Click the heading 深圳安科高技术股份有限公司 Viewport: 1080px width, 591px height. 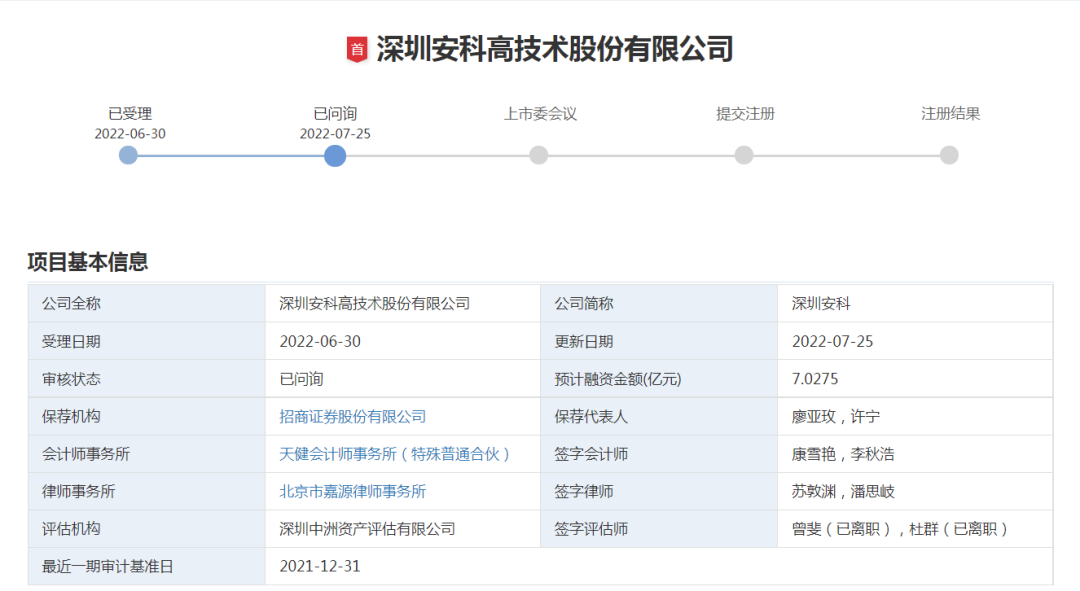pos(554,49)
